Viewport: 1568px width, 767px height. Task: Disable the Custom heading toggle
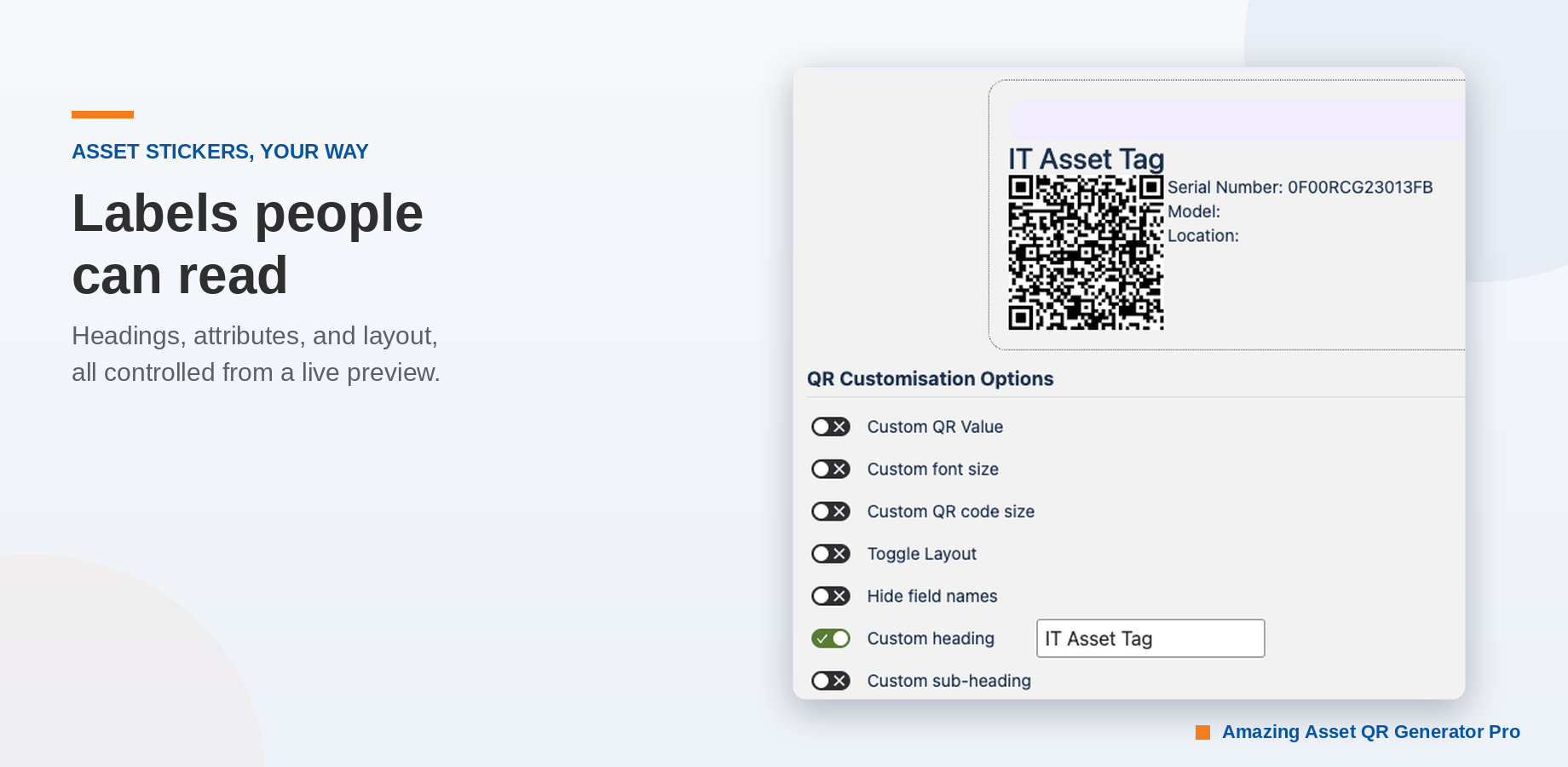point(831,638)
